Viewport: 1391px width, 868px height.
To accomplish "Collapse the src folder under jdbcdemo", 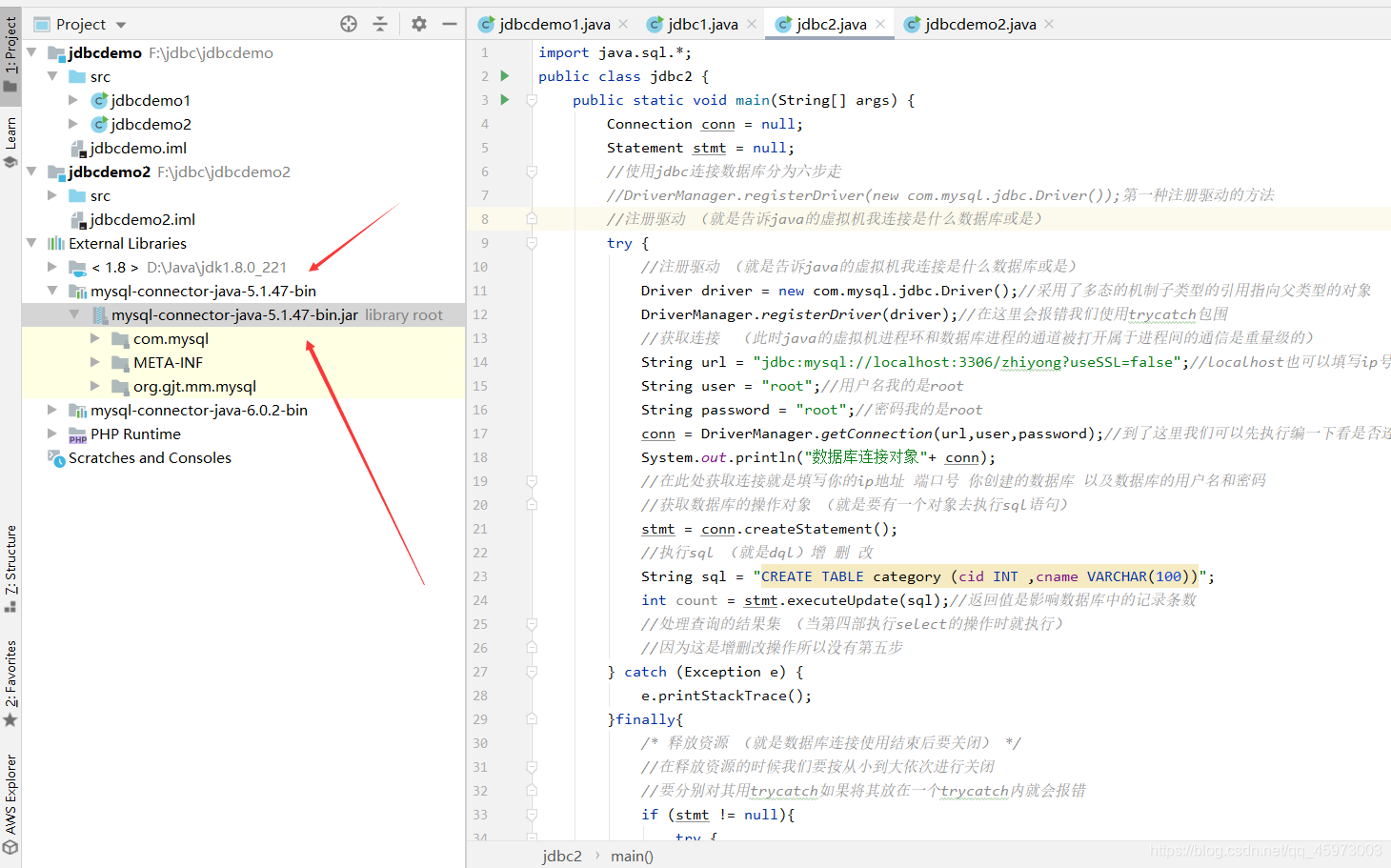I will [x=52, y=76].
